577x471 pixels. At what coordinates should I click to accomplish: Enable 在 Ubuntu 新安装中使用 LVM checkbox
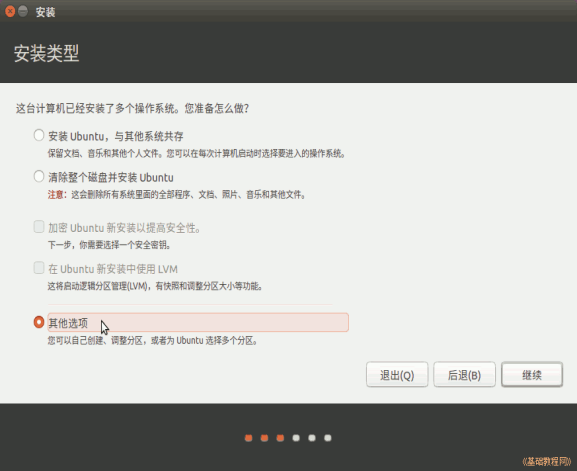tap(39, 268)
